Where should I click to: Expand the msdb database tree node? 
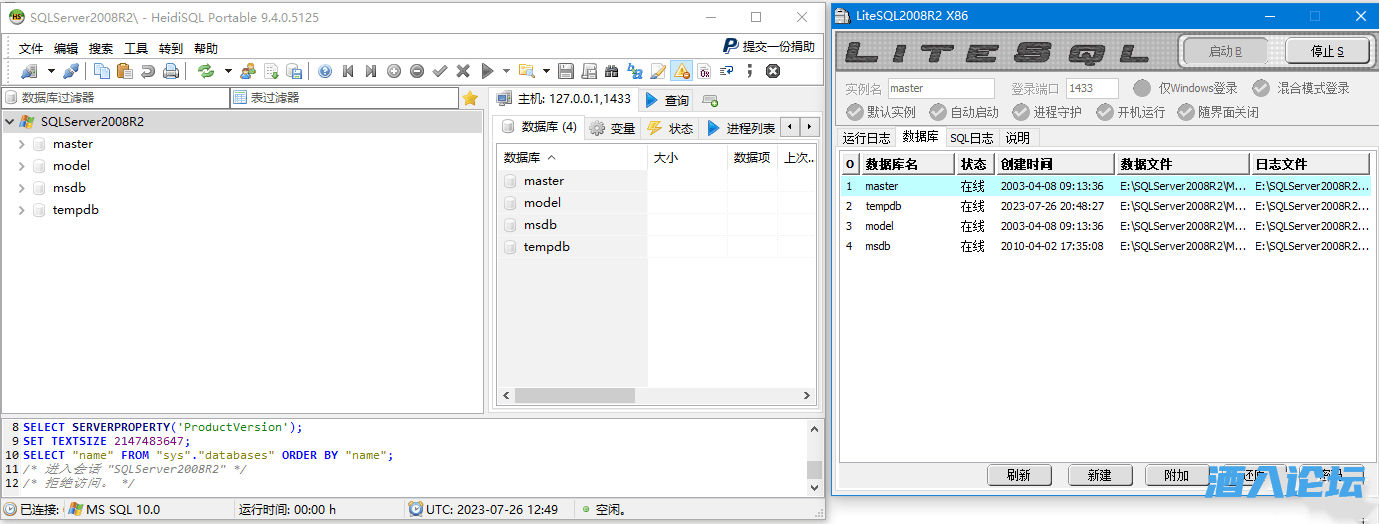(22, 188)
